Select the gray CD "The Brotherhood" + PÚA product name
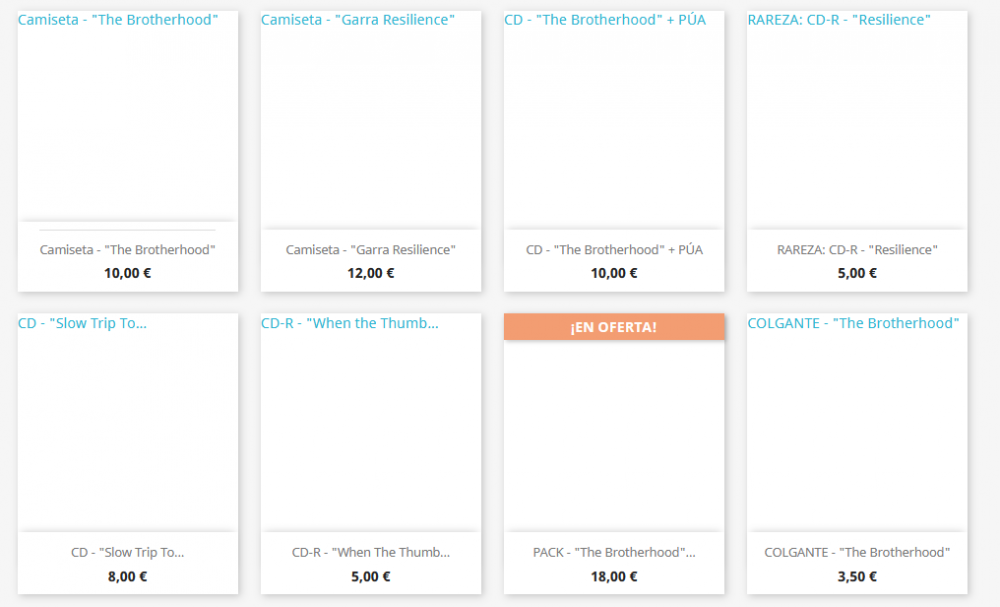Screen dimensions: 1000x607 click(x=614, y=250)
